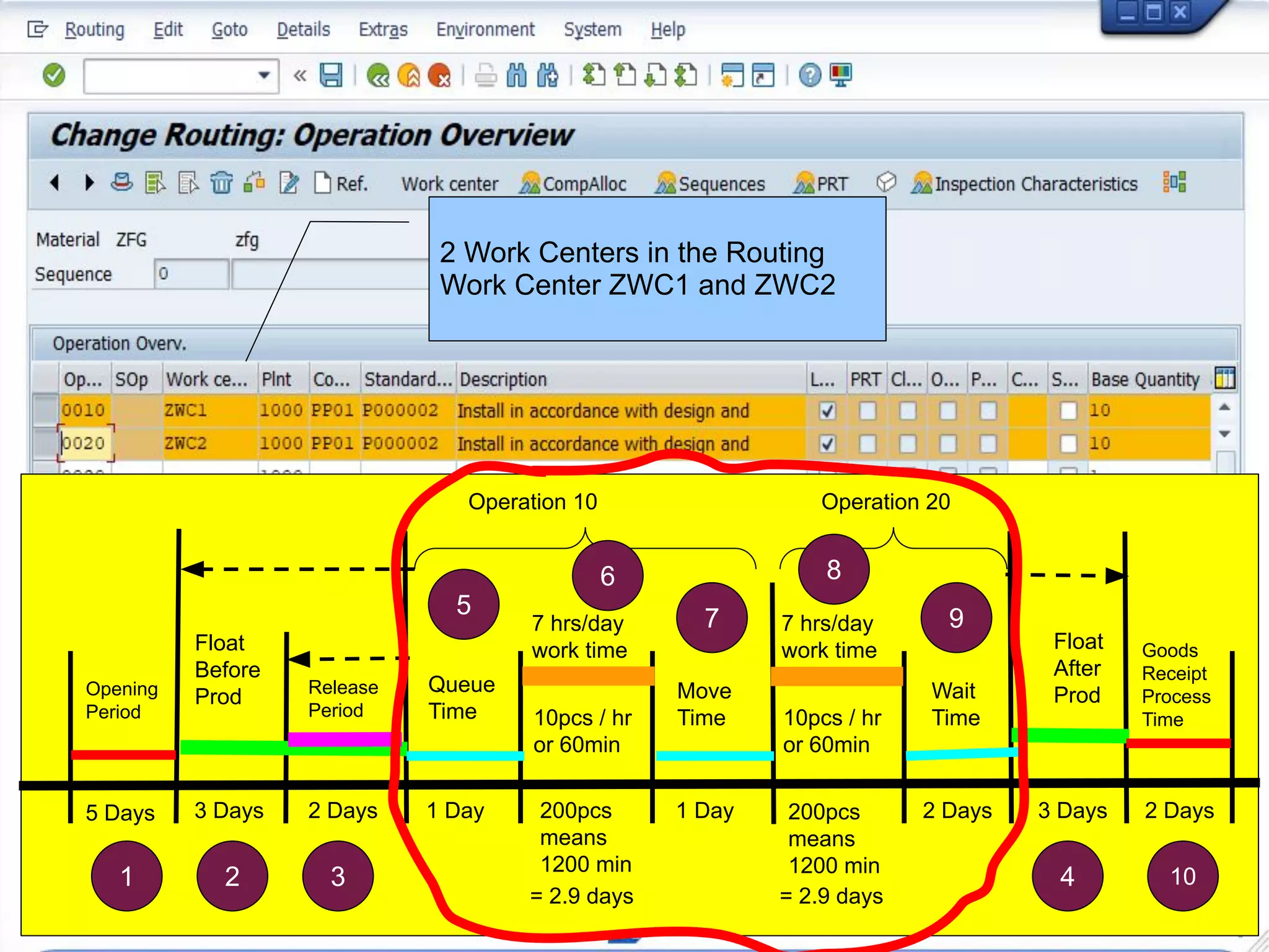Click the Sequence number input field
This screenshot has height=952, width=1269.
(191, 274)
